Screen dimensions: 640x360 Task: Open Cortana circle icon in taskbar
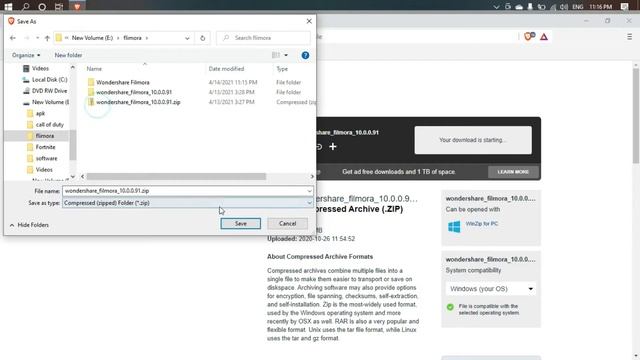tap(42, 7)
